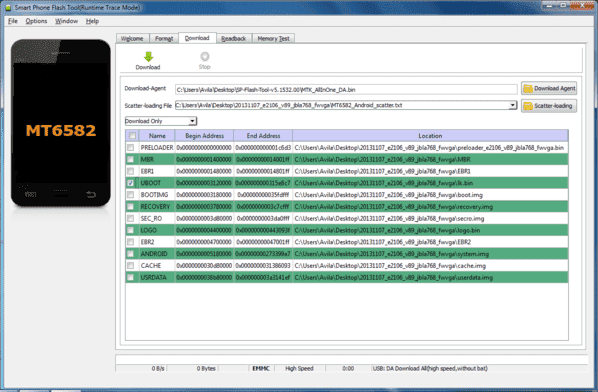Switch to the Format tab
The height and width of the screenshot is (392, 598).
(164, 39)
